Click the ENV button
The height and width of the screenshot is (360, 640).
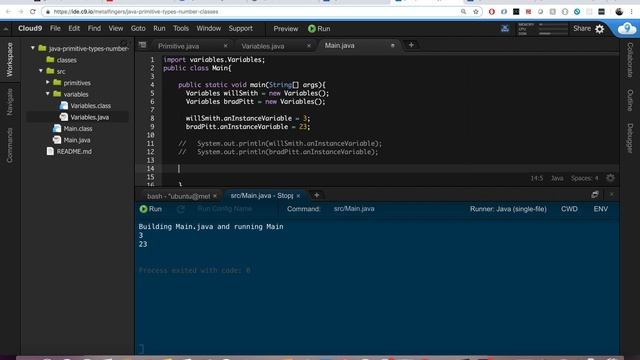(600, 209)
